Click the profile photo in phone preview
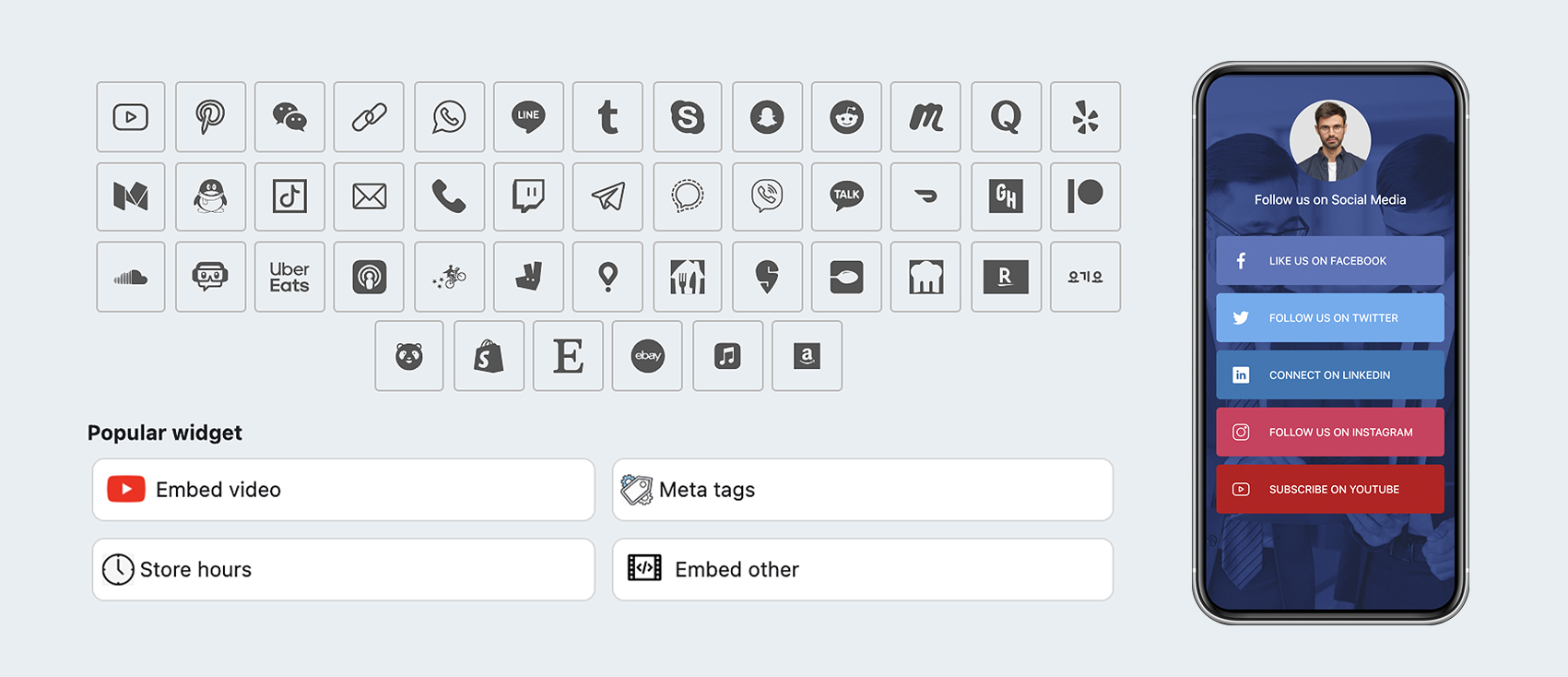The height and width of the screenshot is (677, 1568). 1330,140
